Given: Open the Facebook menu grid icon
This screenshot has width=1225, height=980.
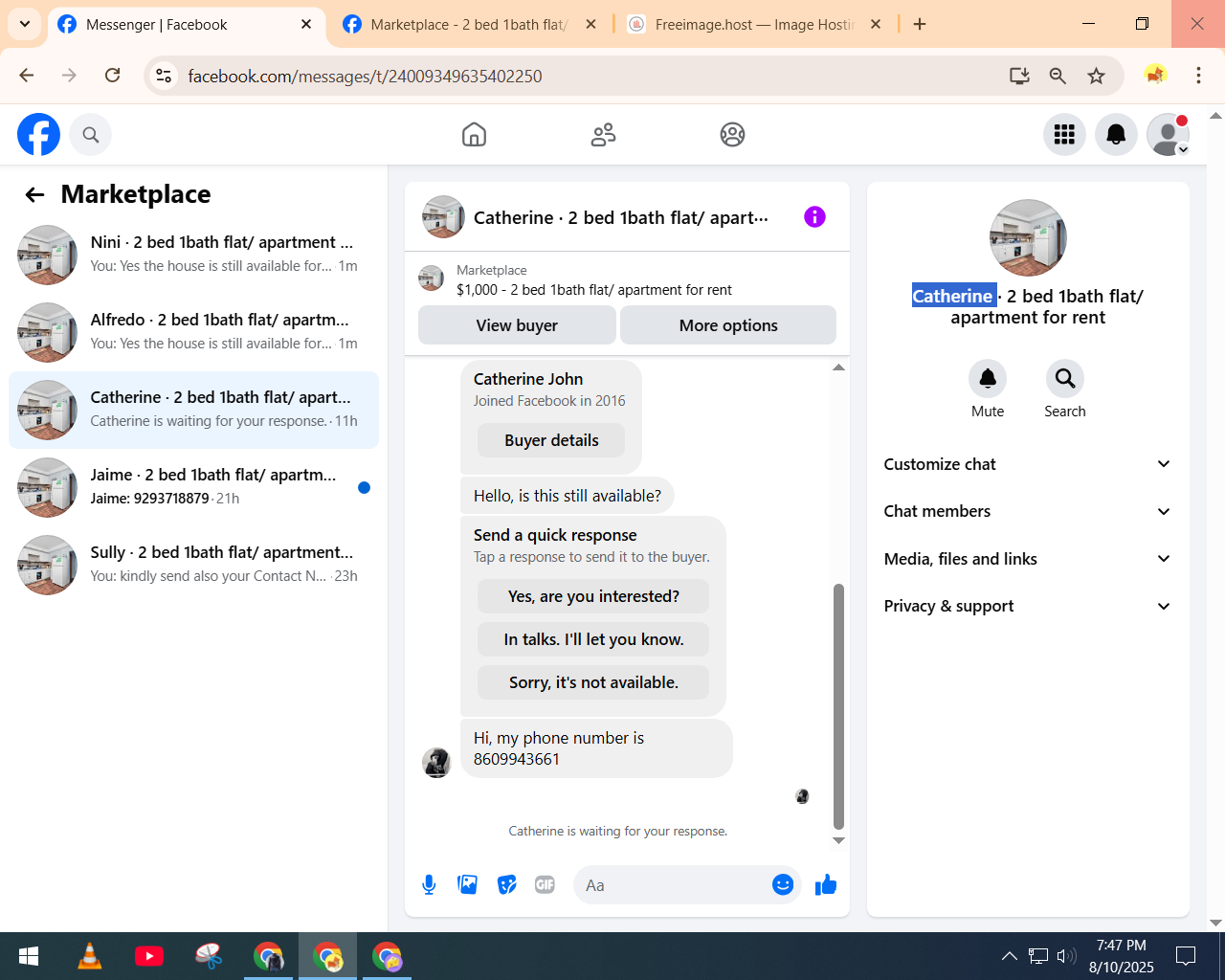Looking at the screenshot, I should point(1064,135).
